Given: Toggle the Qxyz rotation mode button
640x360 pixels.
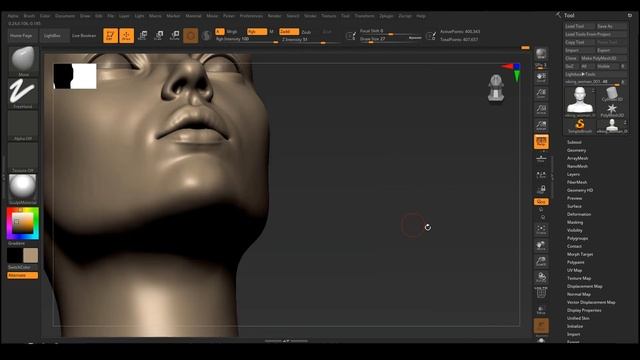Looking at the screenshot, I should tap(541, 202).
